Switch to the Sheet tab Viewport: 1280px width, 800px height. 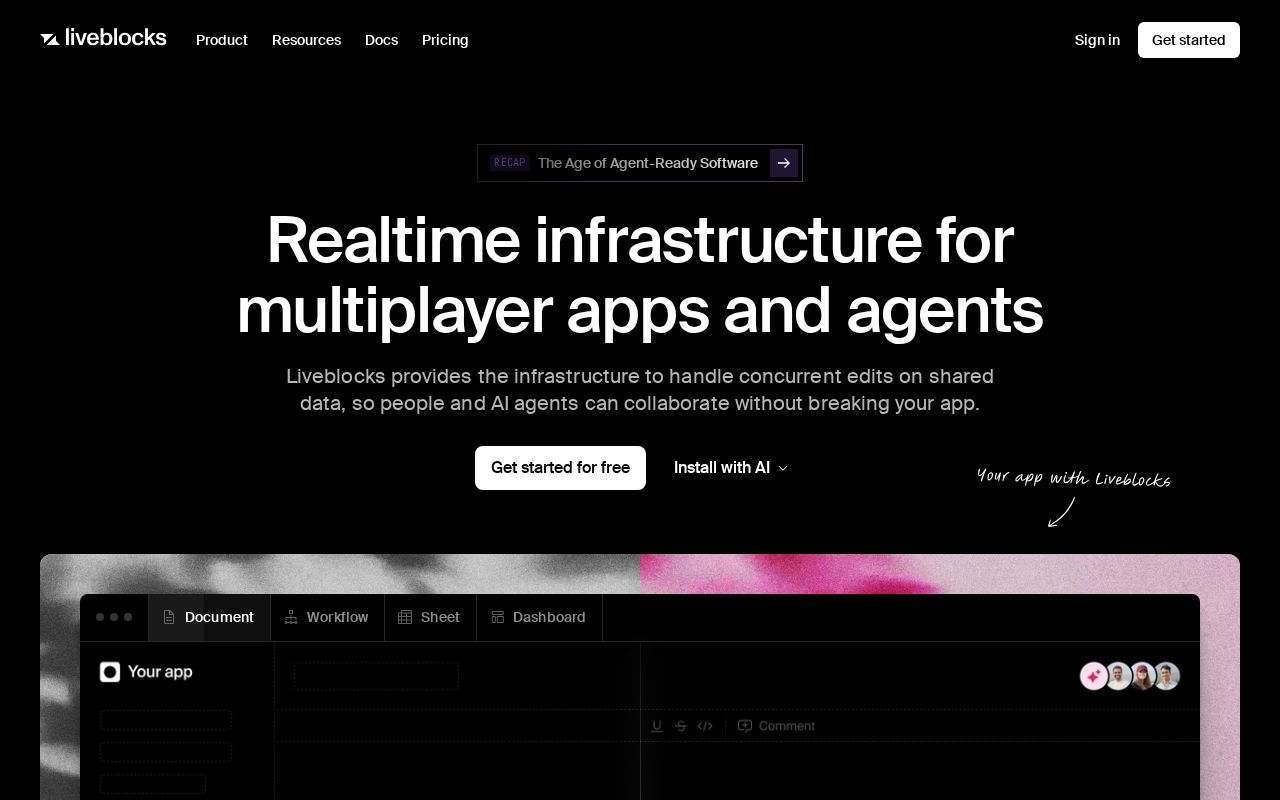coord(430,617)
